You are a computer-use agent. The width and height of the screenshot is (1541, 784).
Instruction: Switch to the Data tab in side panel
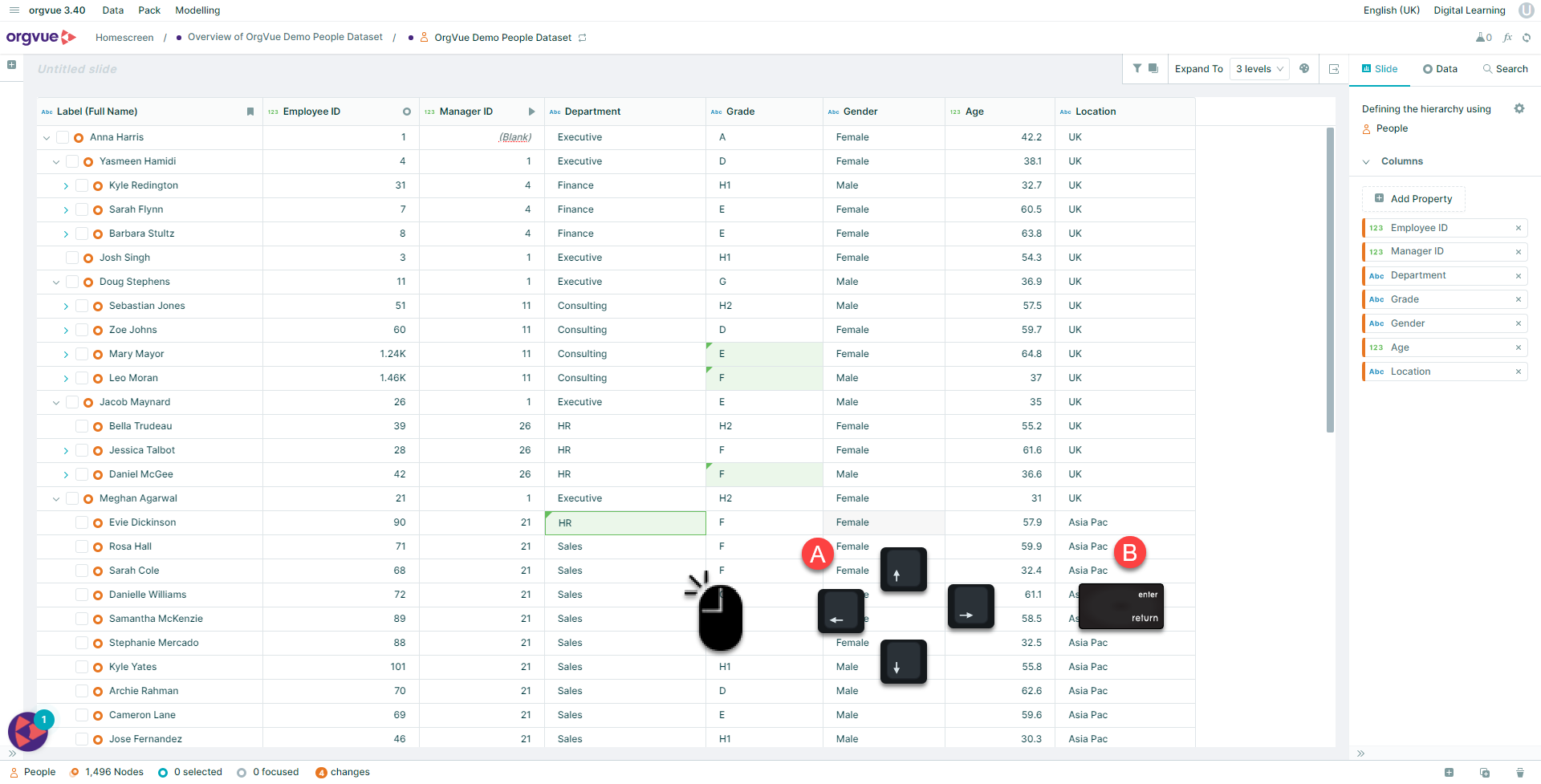(x=1440, y=69)
